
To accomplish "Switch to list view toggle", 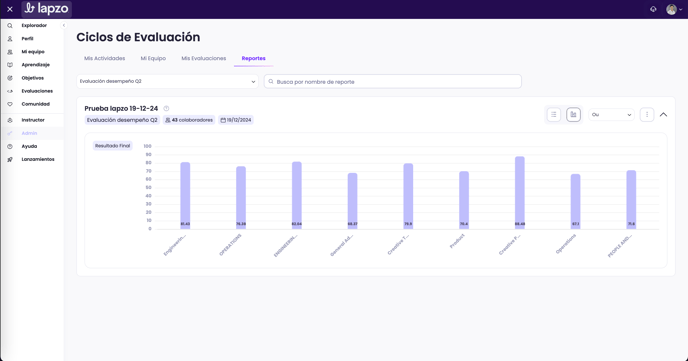I will pos(554,115).
